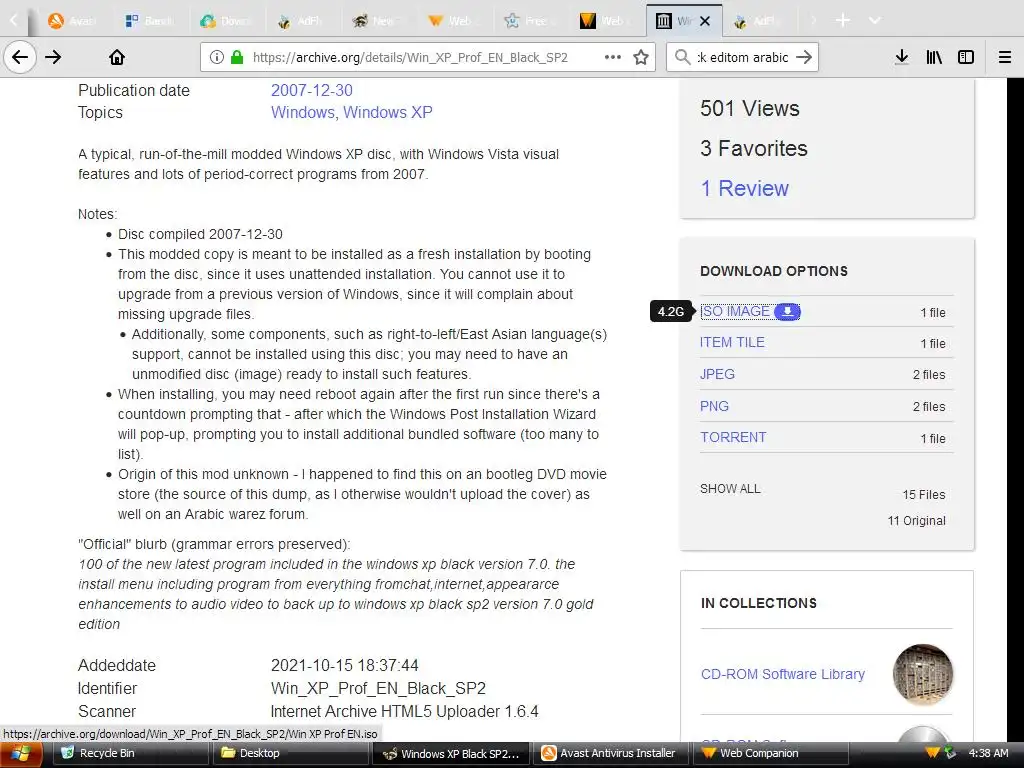The height and width of the screenshot is (768, 1024).
Task: Open the 1 Review link
Action: (x=744, y=188)
